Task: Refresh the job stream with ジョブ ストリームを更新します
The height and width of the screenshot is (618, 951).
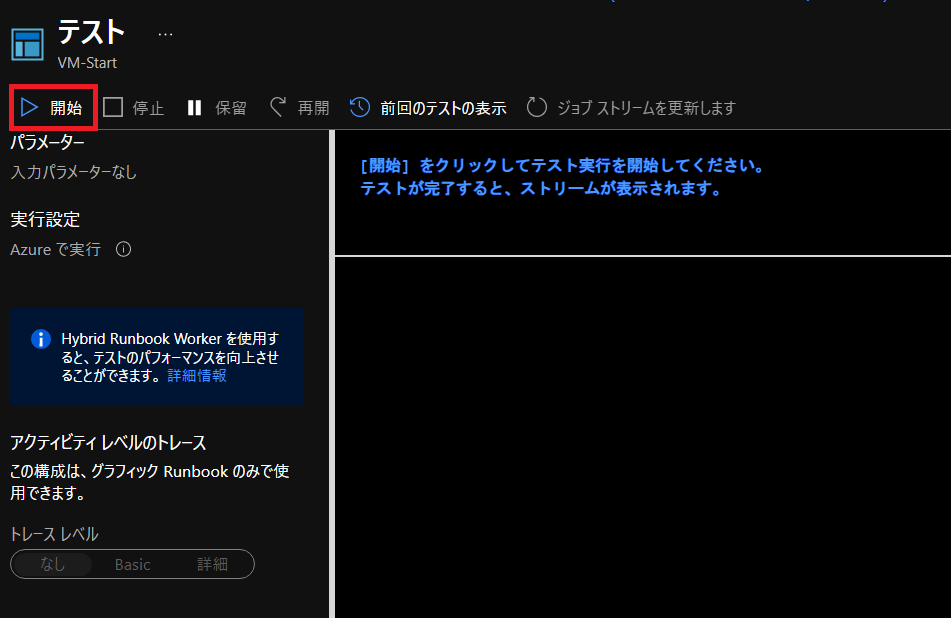Action: (631, 108)
